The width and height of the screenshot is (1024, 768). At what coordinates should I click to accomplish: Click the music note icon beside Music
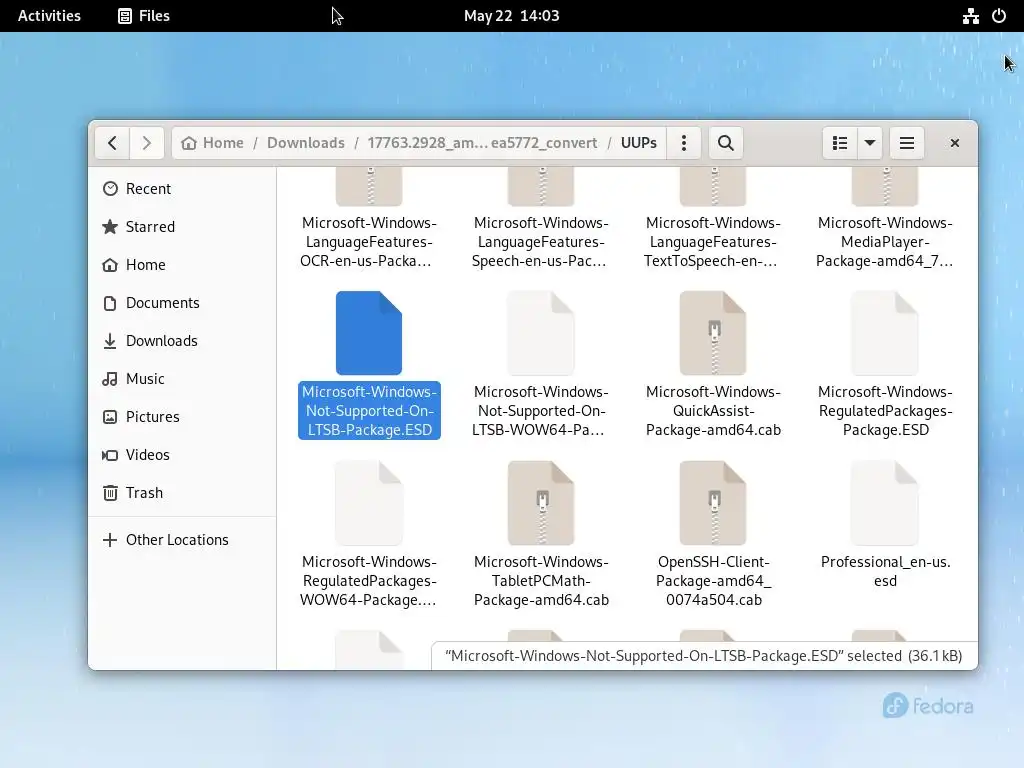(110, 379)
